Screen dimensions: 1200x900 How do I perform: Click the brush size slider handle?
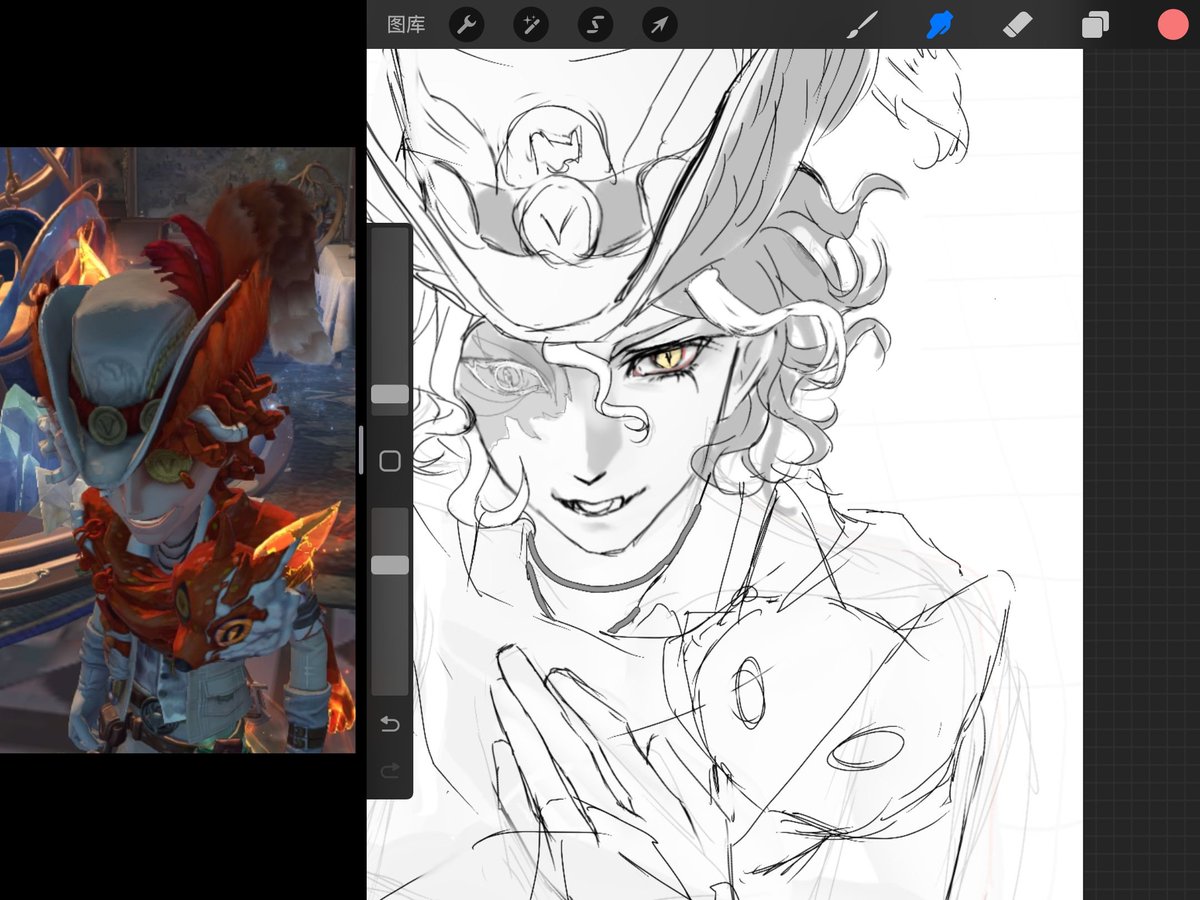pyautogui.click(x=390, y=394)
